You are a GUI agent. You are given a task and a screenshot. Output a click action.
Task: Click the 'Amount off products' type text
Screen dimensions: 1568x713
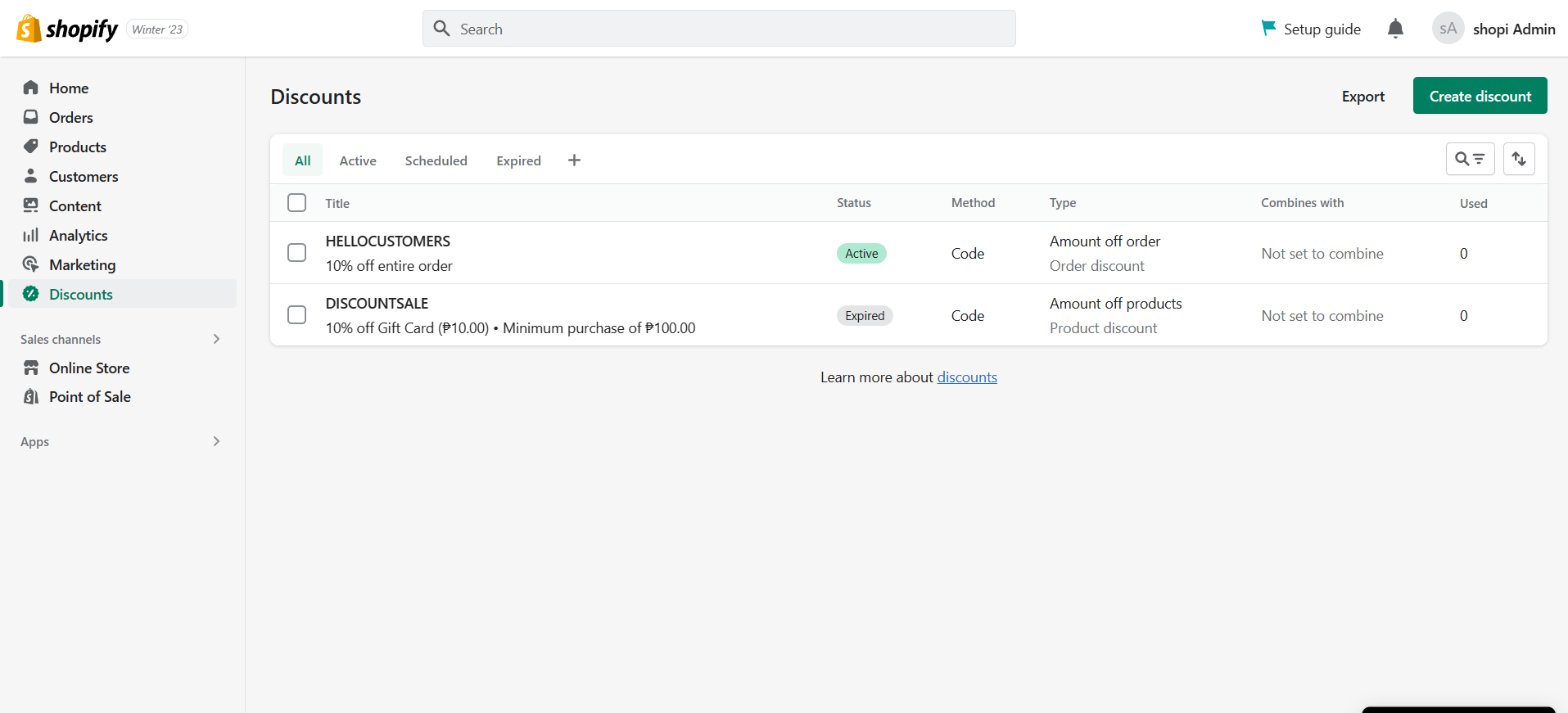pyautogui.click(x=1115, y=303)
